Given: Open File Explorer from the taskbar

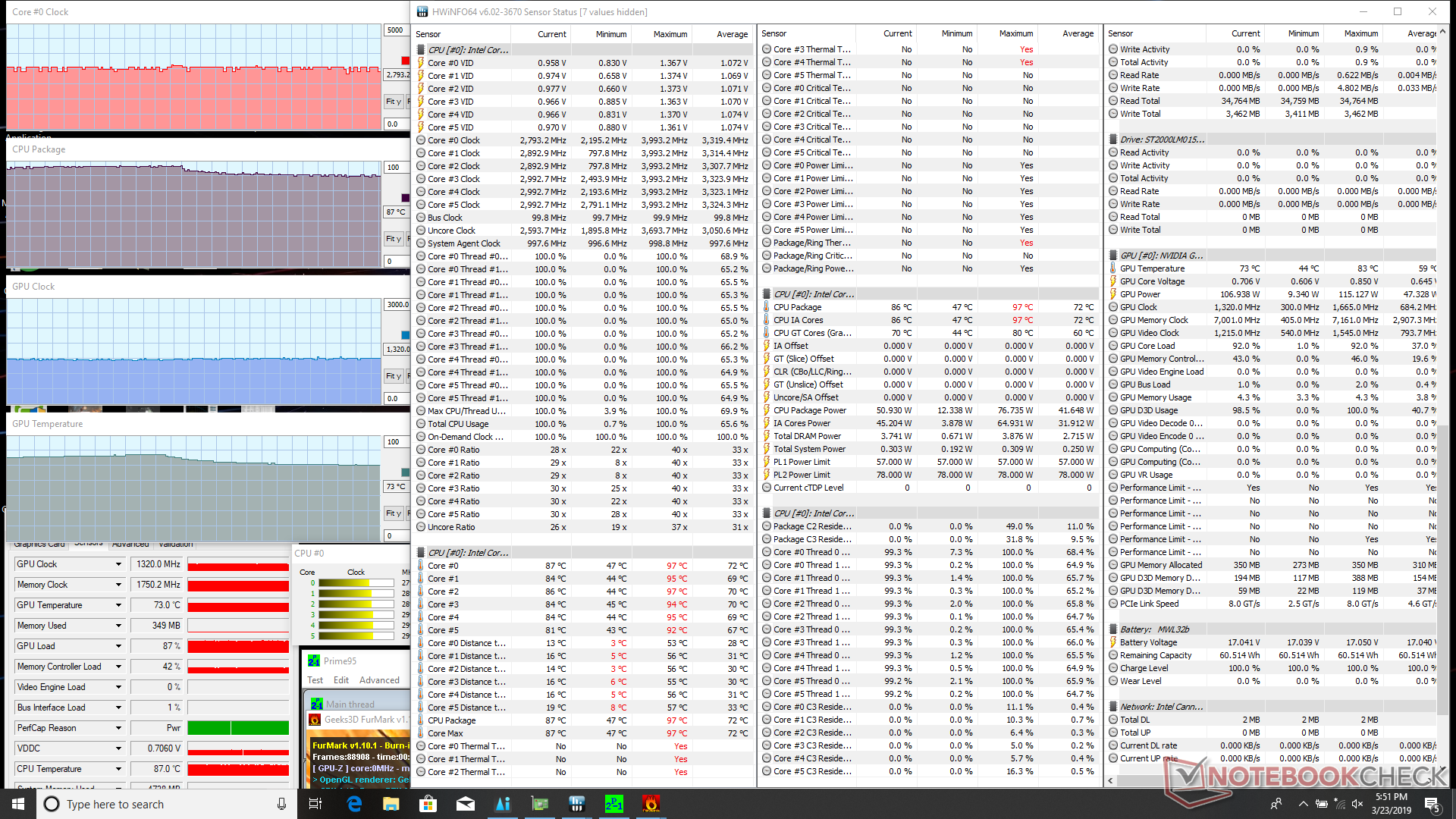Looking at the screenshot, I should (x=391, y=804).
